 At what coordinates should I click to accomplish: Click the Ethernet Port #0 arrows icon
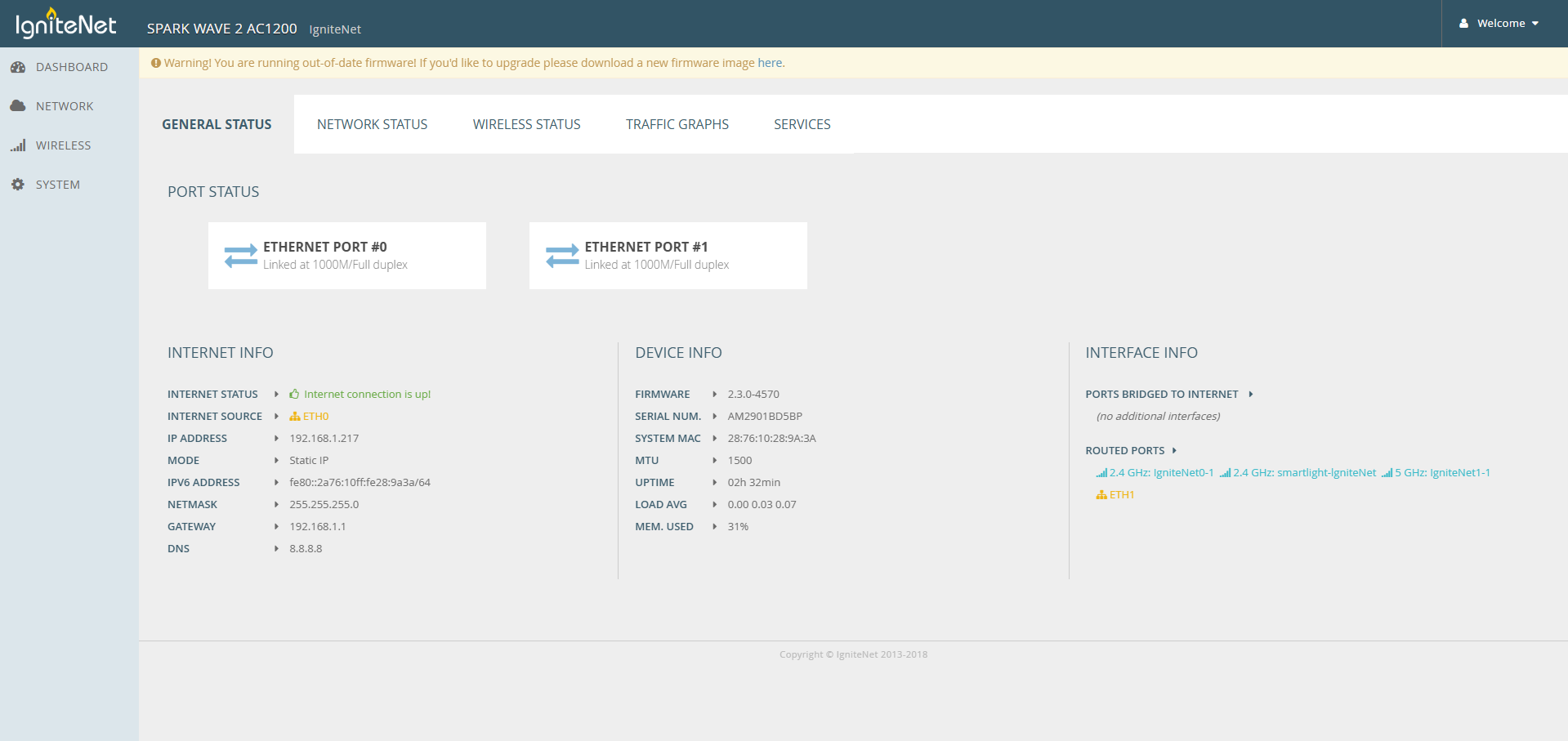241,256
